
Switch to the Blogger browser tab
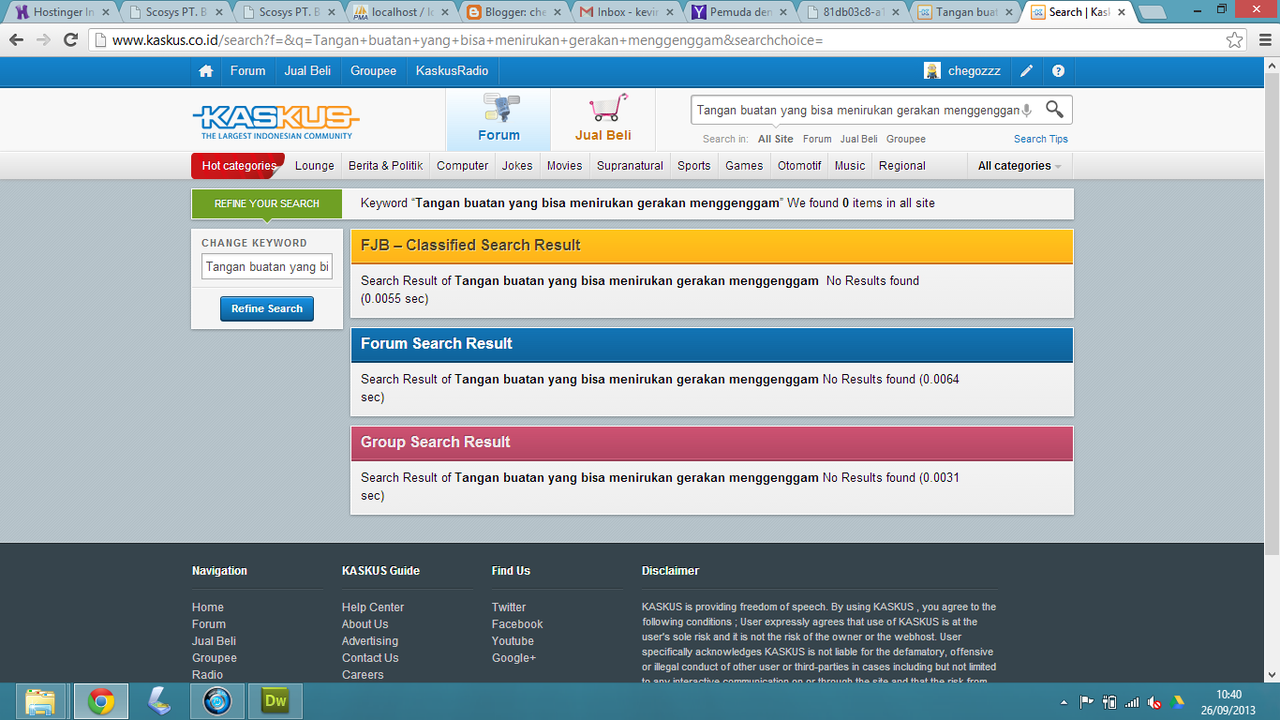pyautogui.click(x=513, y=12)
